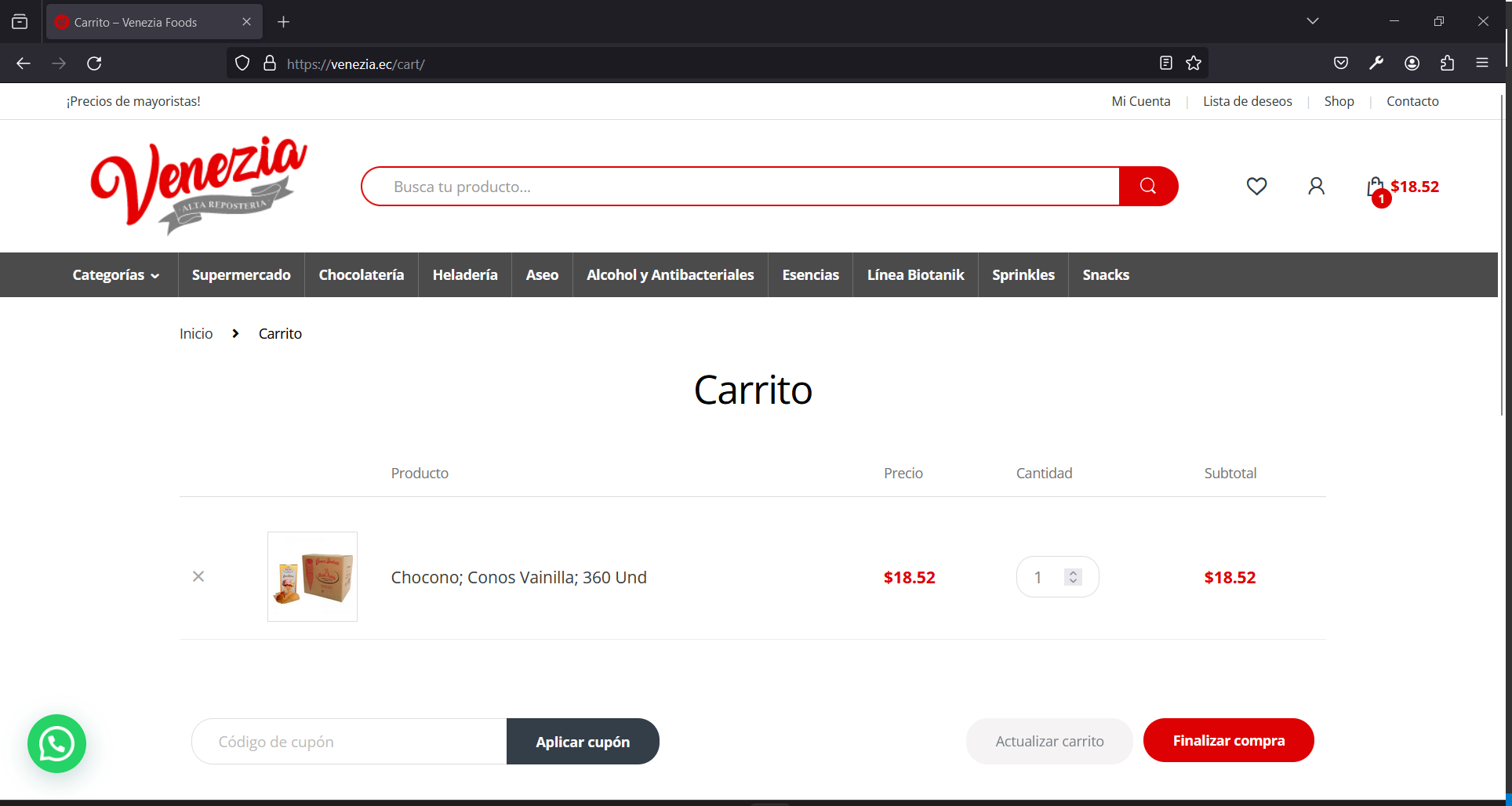Open recent browsing tab history icon

point(20,22)
